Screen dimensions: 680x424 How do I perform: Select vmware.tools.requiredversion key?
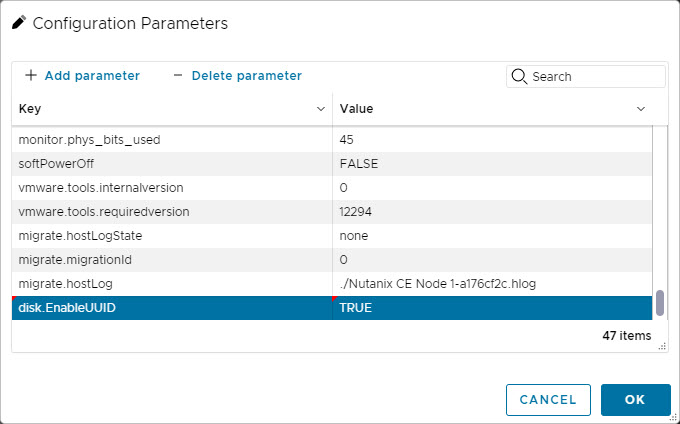point(172,212)
